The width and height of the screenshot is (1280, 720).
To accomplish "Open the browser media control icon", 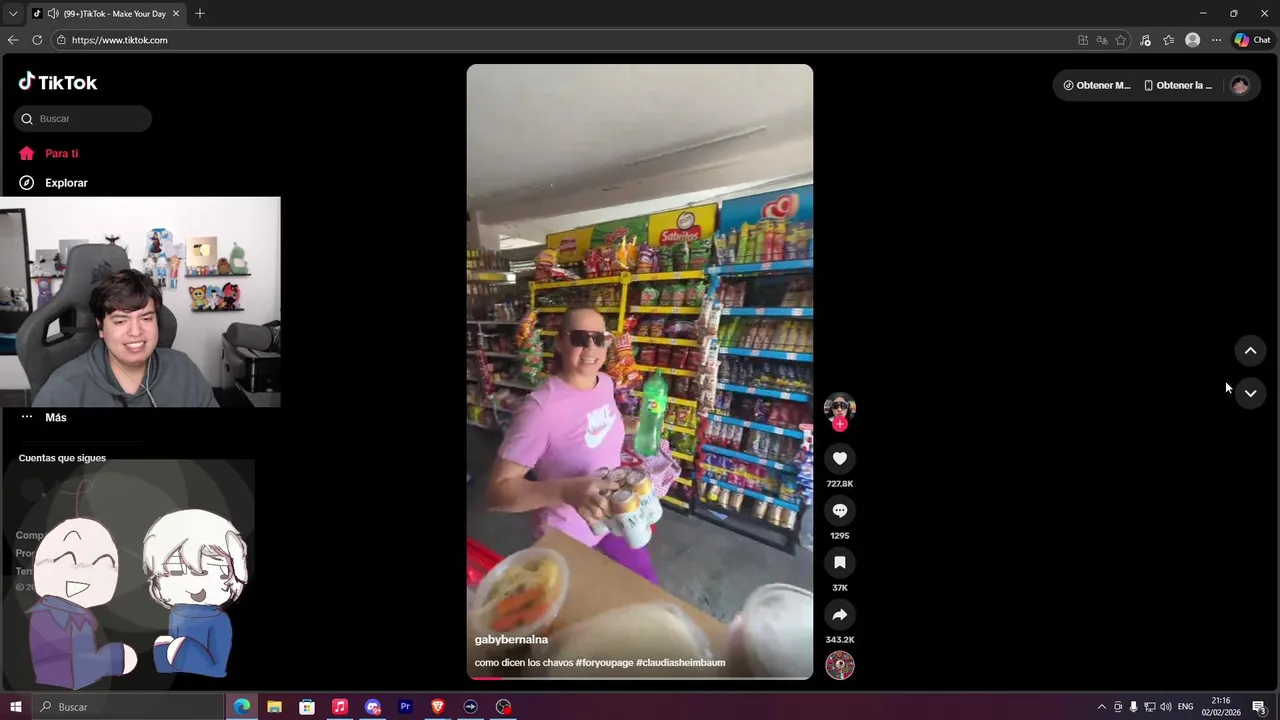I will click(1146, 40).
